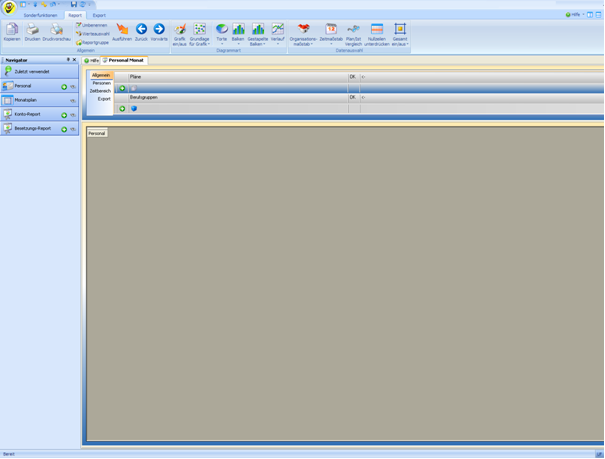Screen dimensions: 605x459
Task: Click the Drucken printer icon
Action: coord(32,31)
